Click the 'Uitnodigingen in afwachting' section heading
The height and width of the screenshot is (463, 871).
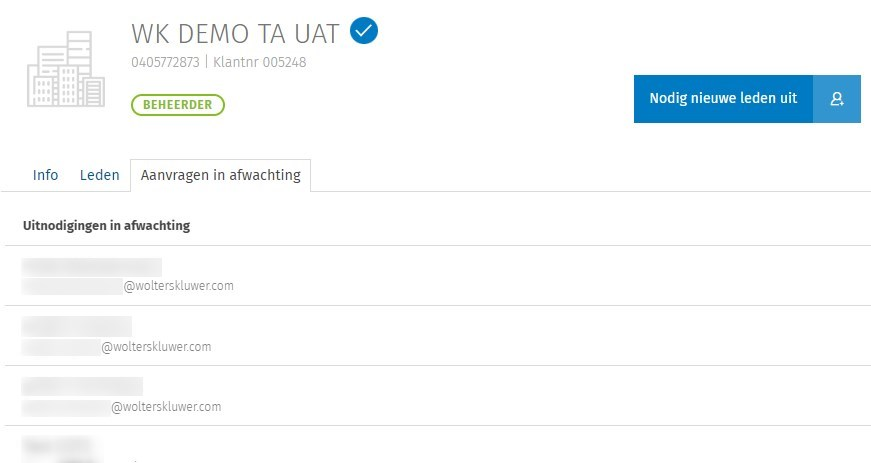point(106,226)
